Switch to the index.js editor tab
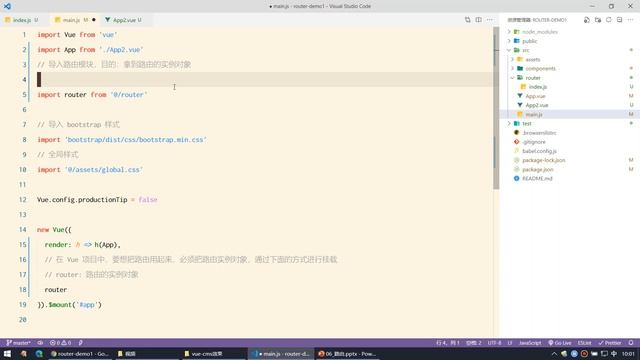The image size is (640, 360). (x=22, y=20)
